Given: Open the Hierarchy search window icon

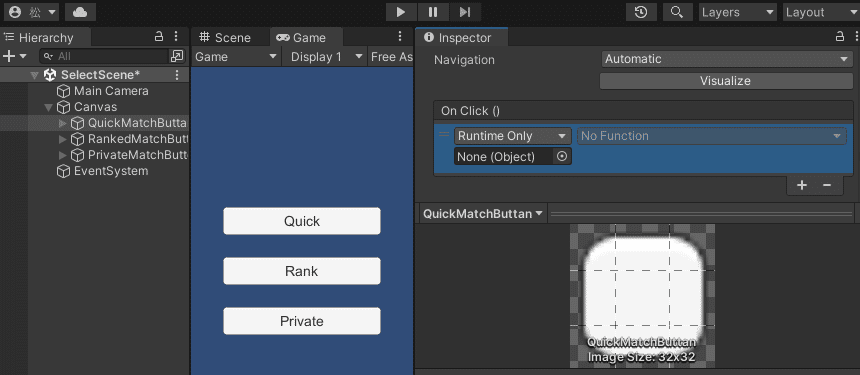Looking at the screenshot, I should [177, 56].
